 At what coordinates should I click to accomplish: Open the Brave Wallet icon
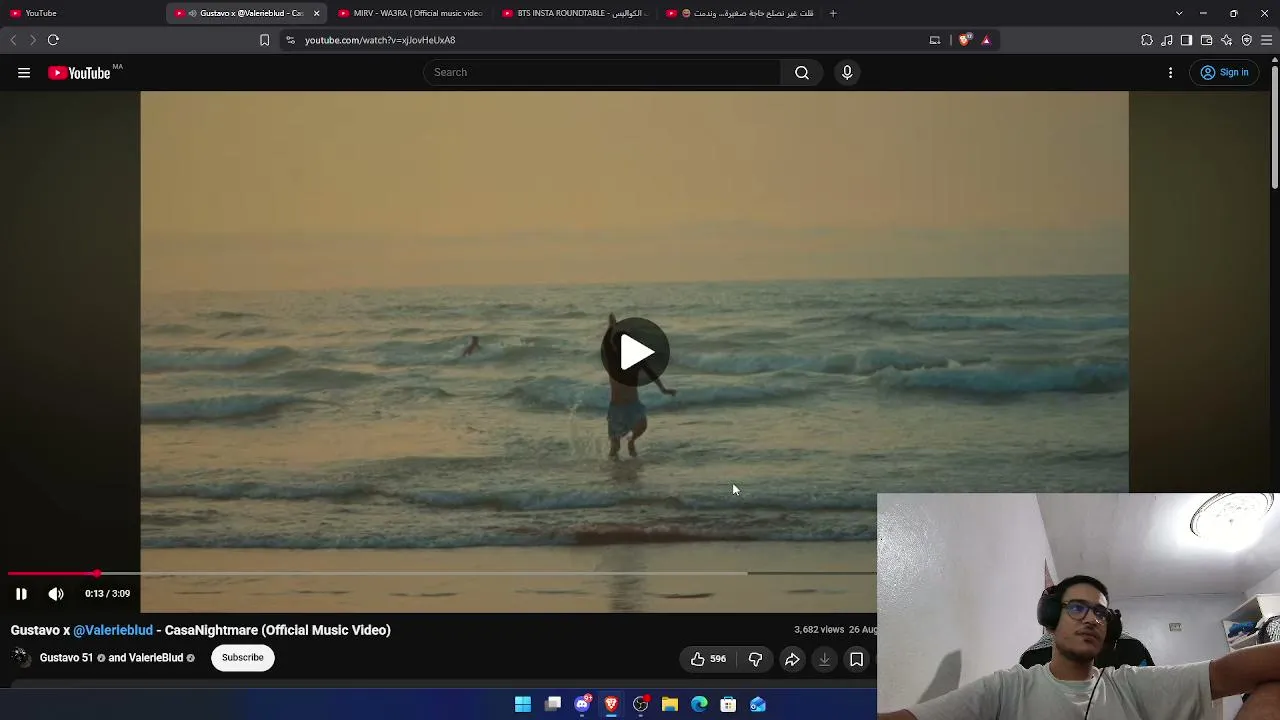(x=1206, y=40)
